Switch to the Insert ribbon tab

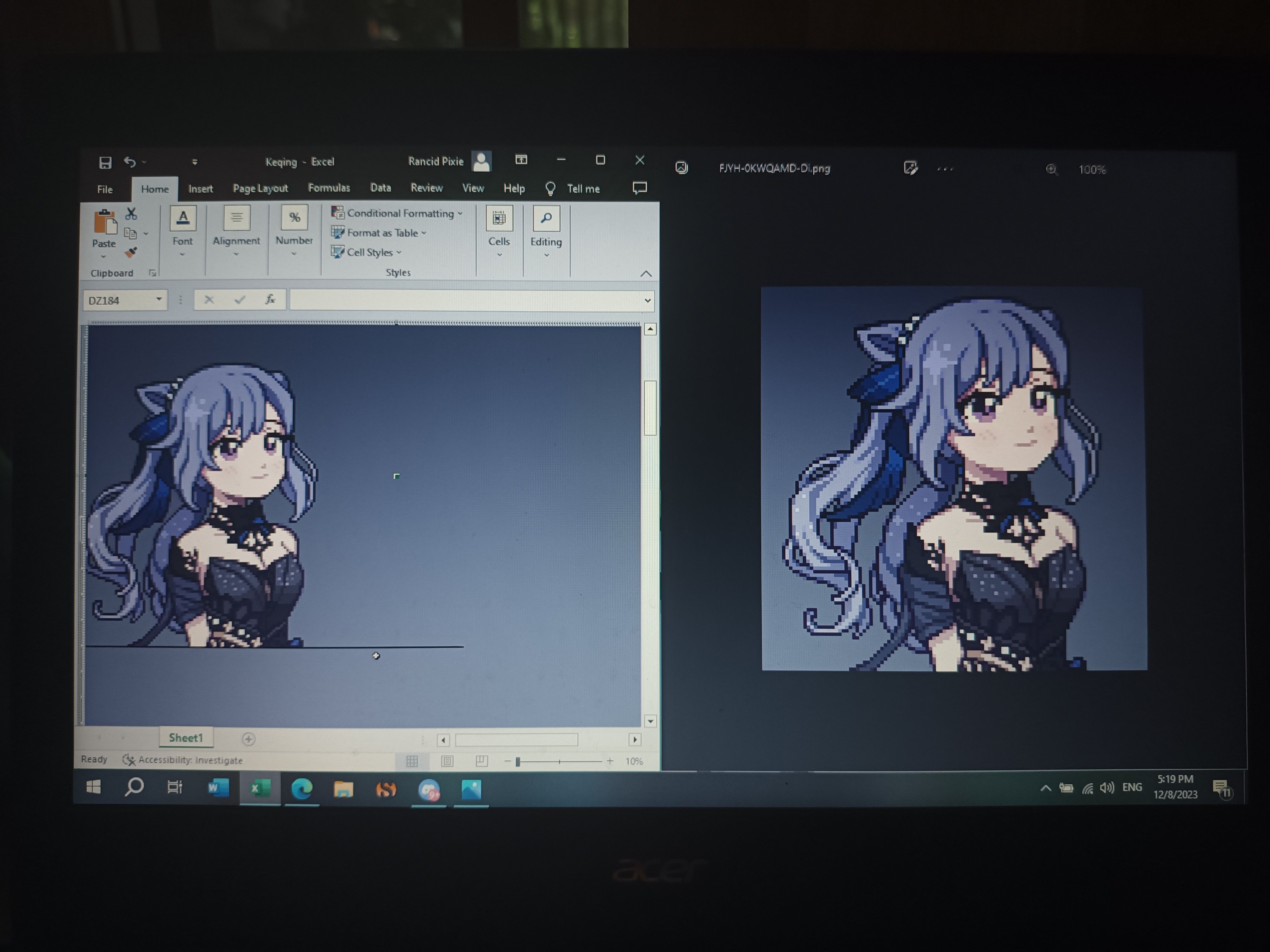[201, 188]
